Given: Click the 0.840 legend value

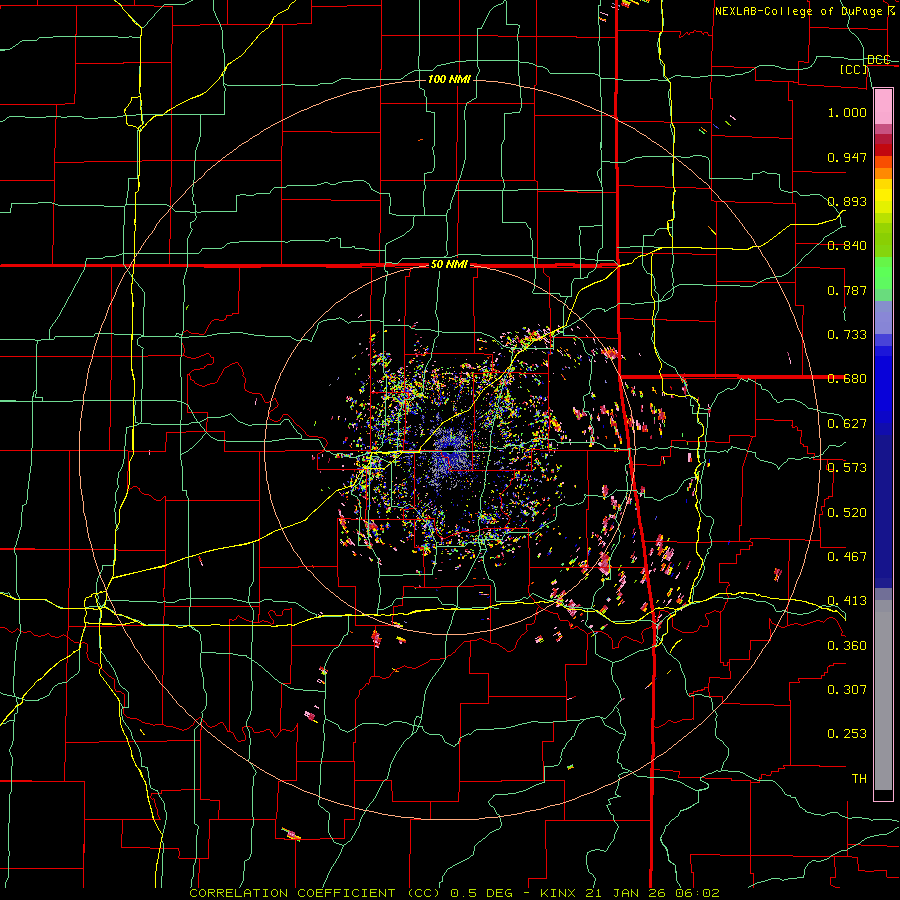Looking at the screenshot, I should coord(847,246).
